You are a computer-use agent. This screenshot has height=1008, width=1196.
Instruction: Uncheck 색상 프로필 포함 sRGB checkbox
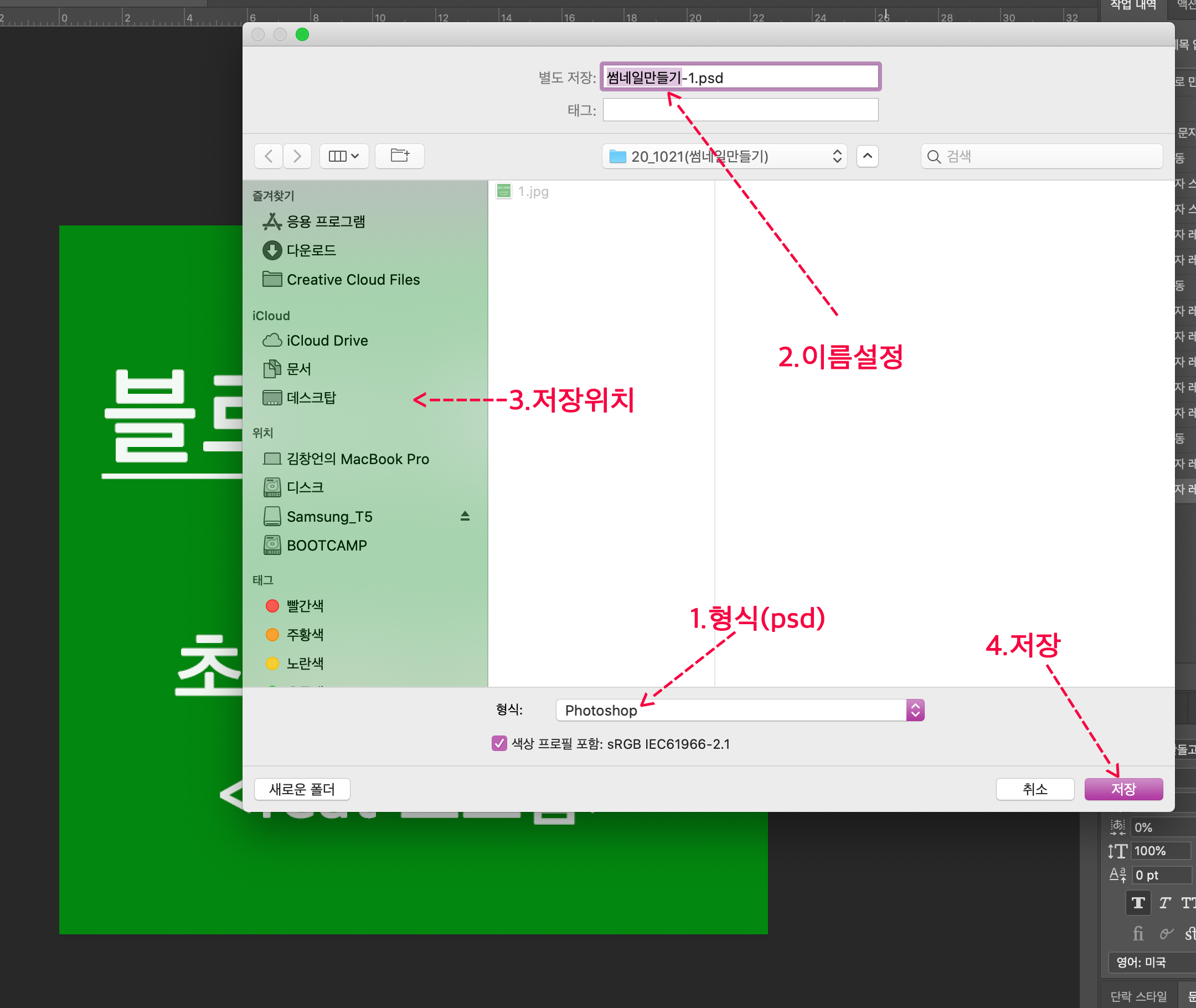(499, 743)
